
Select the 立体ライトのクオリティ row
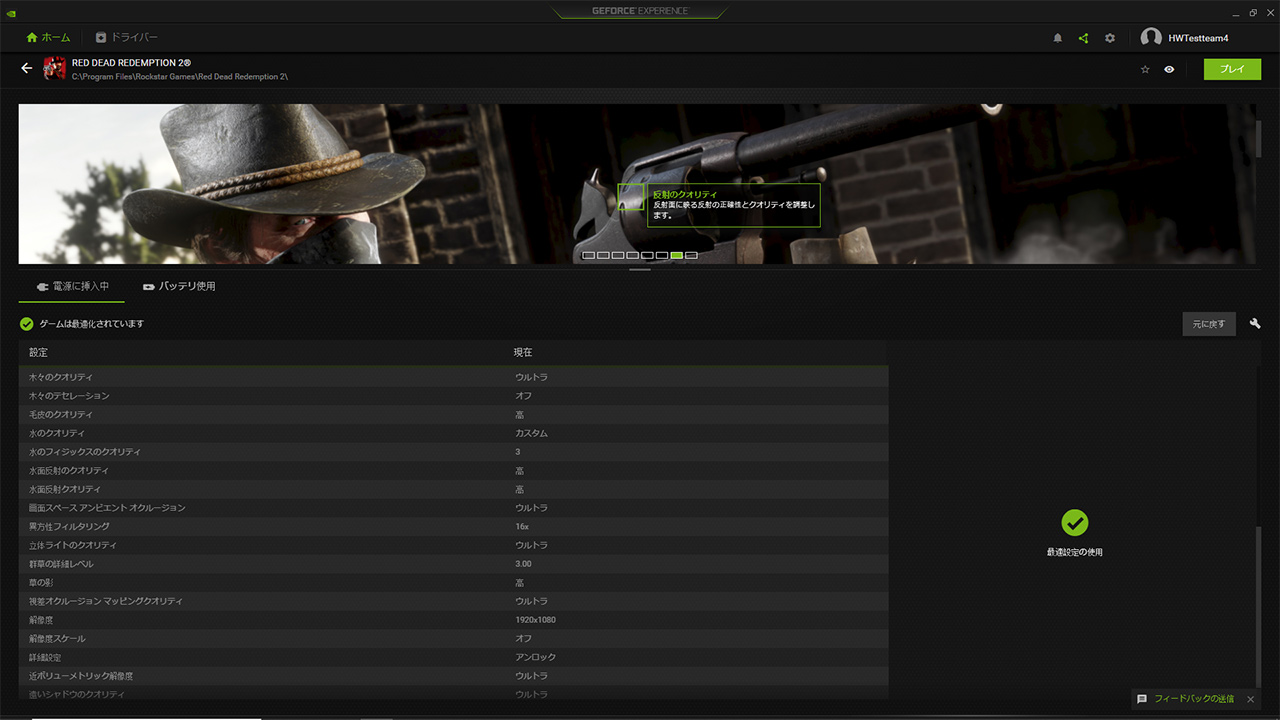[453, 545]
